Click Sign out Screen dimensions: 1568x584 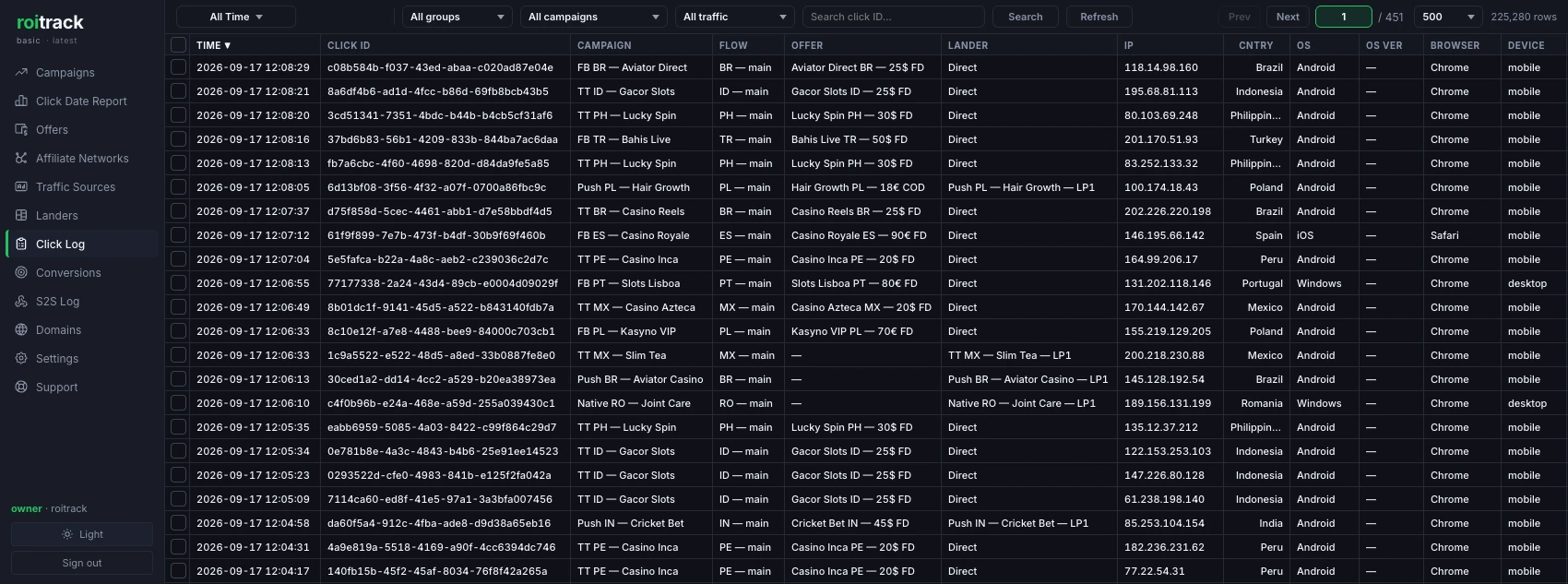coord(82,563)
